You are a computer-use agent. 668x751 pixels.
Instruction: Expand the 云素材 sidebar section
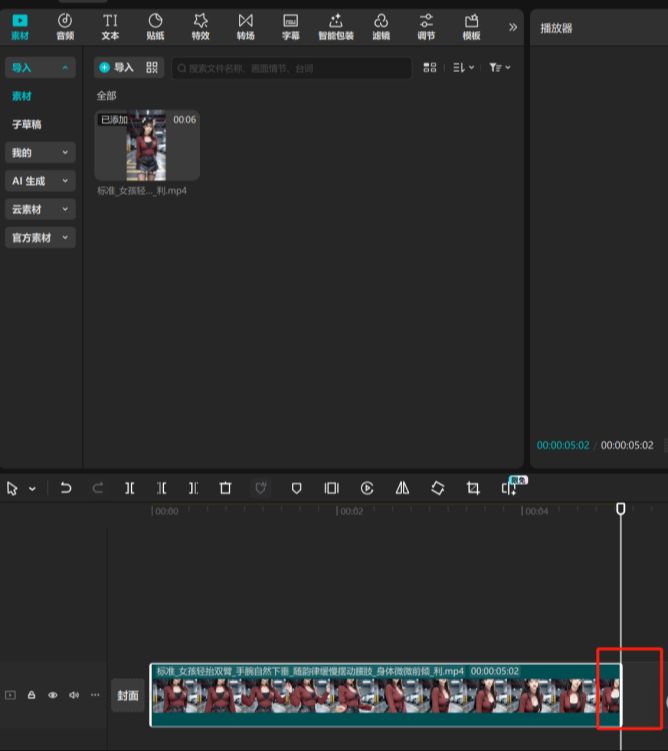[x=40, y=209]
